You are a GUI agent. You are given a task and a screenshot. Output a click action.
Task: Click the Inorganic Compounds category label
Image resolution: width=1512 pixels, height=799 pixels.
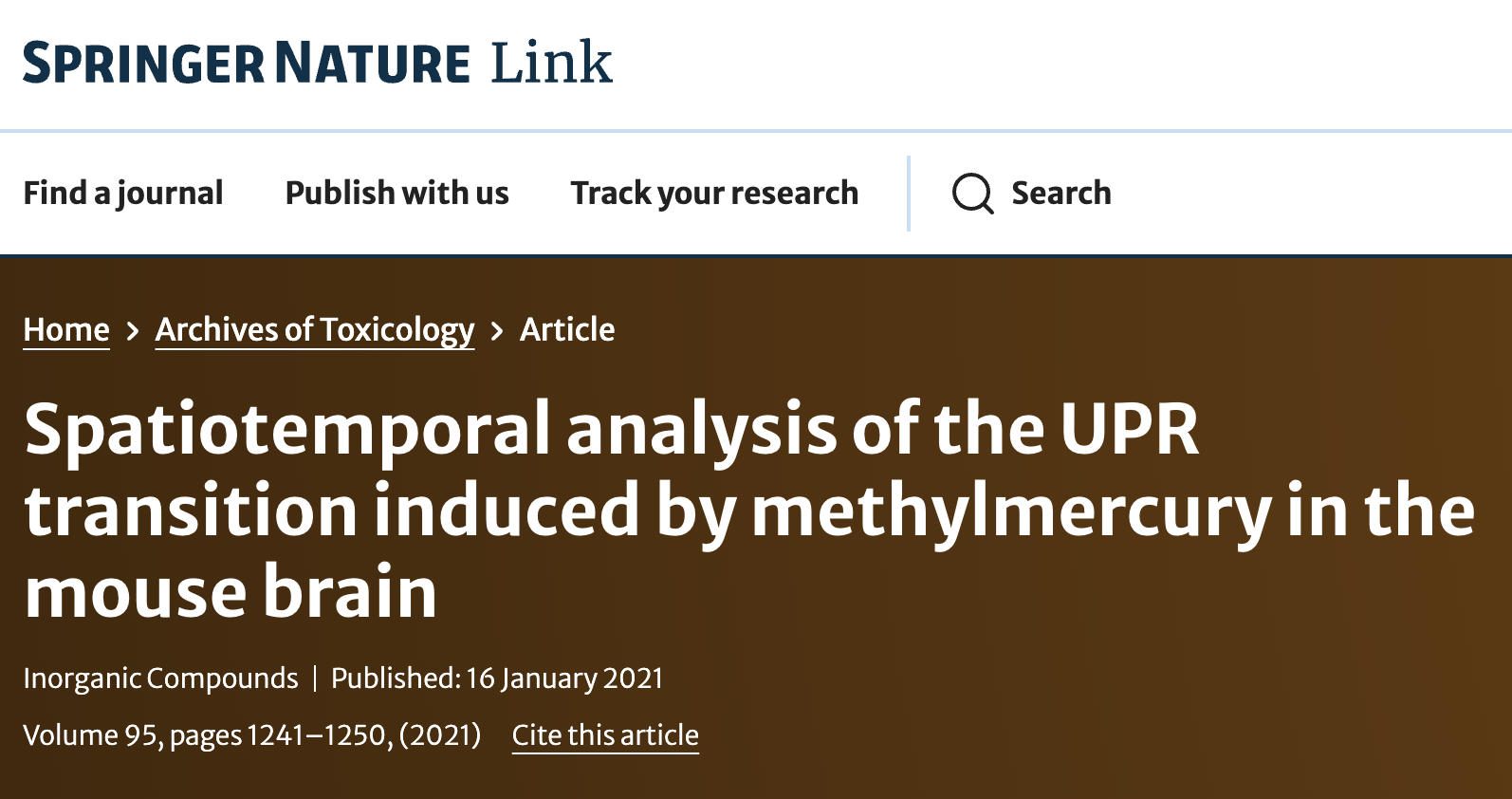tap(160, 678)
